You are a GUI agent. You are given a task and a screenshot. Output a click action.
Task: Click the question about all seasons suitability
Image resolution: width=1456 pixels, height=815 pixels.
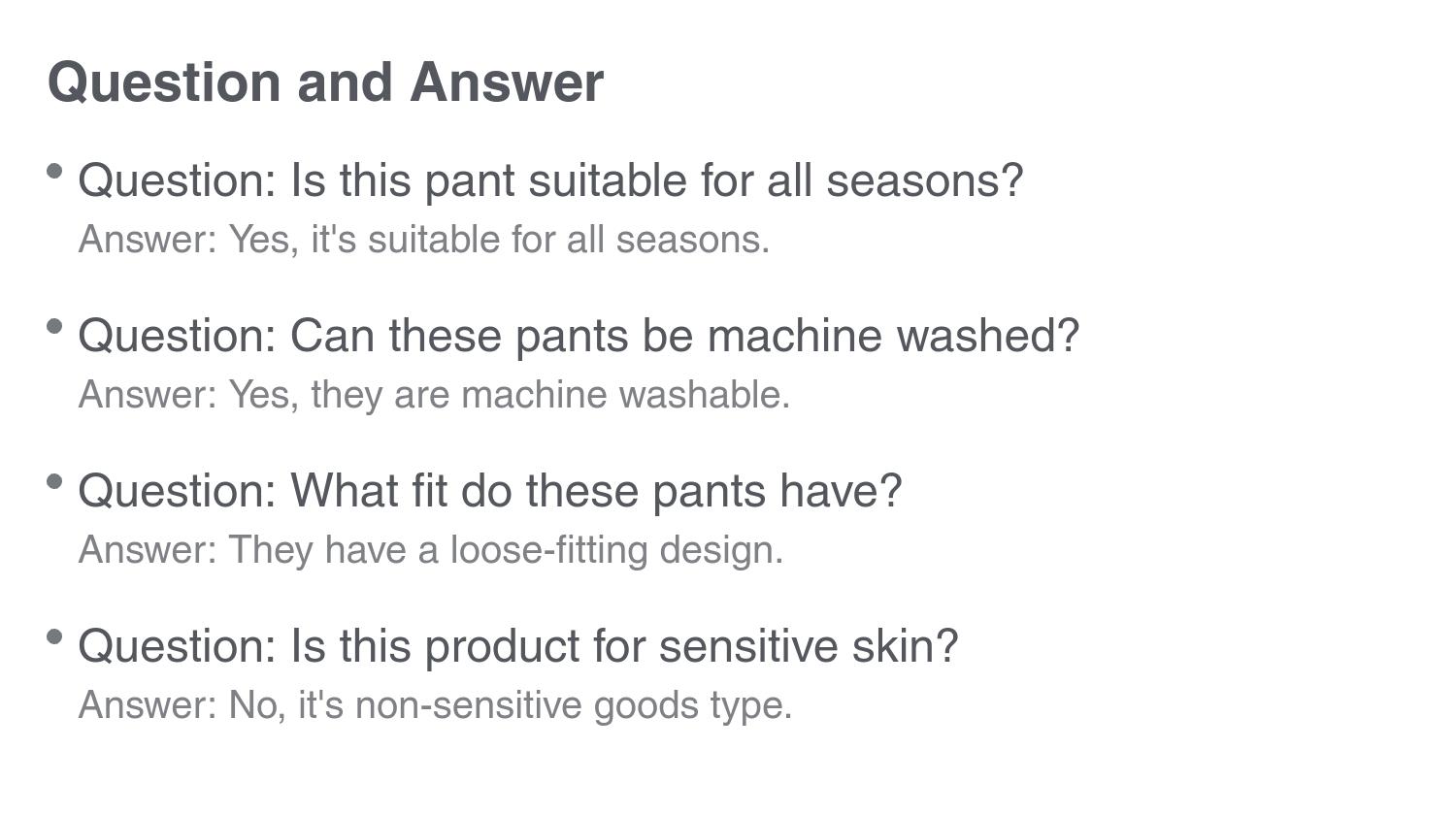550,180
